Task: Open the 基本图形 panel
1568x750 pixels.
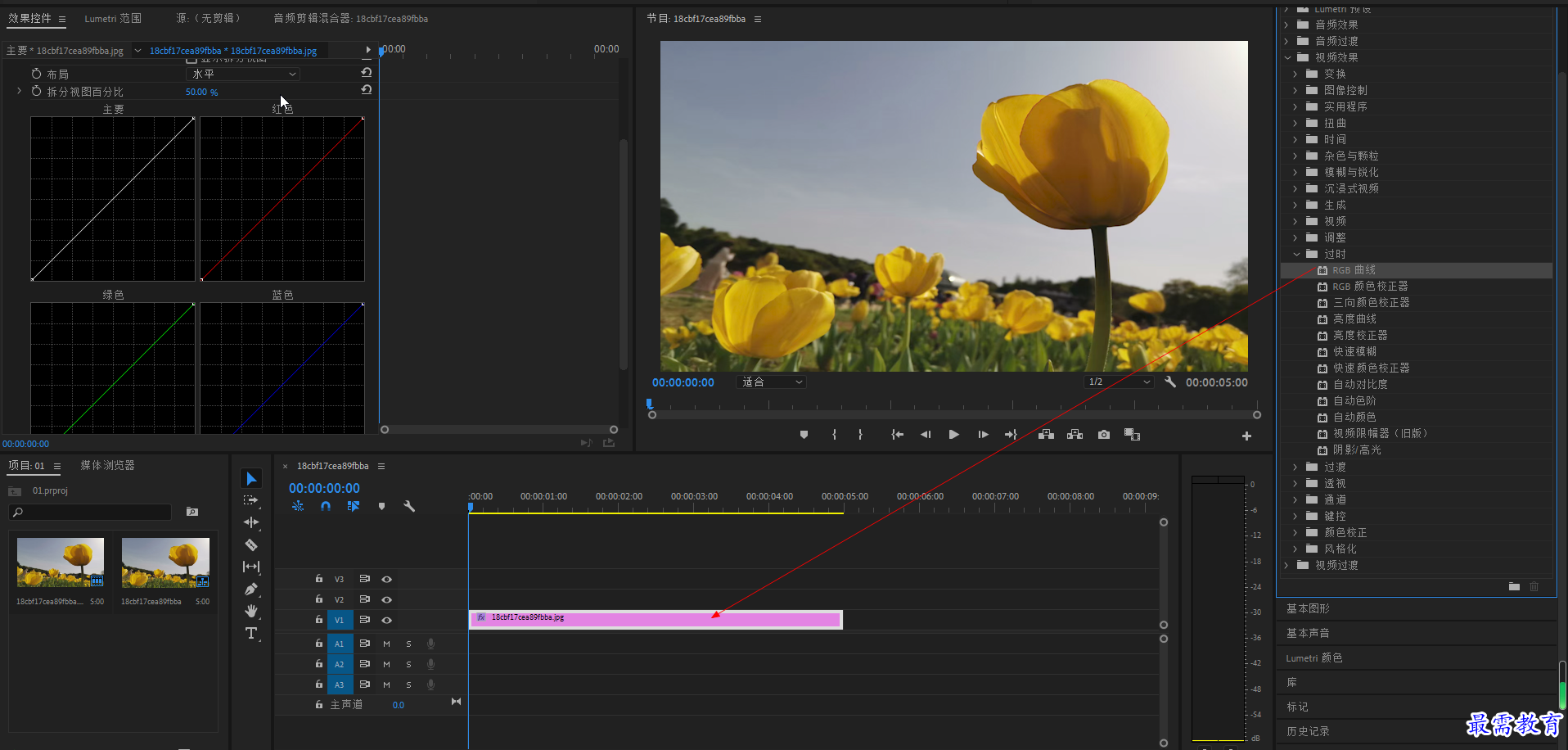Action: 1308,608
